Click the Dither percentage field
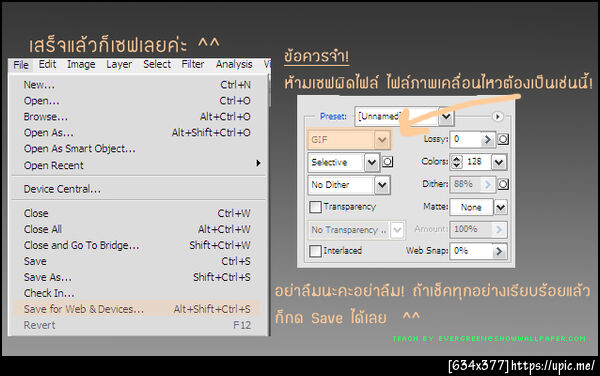The image size is (600, 376). (x=465, y=184)
